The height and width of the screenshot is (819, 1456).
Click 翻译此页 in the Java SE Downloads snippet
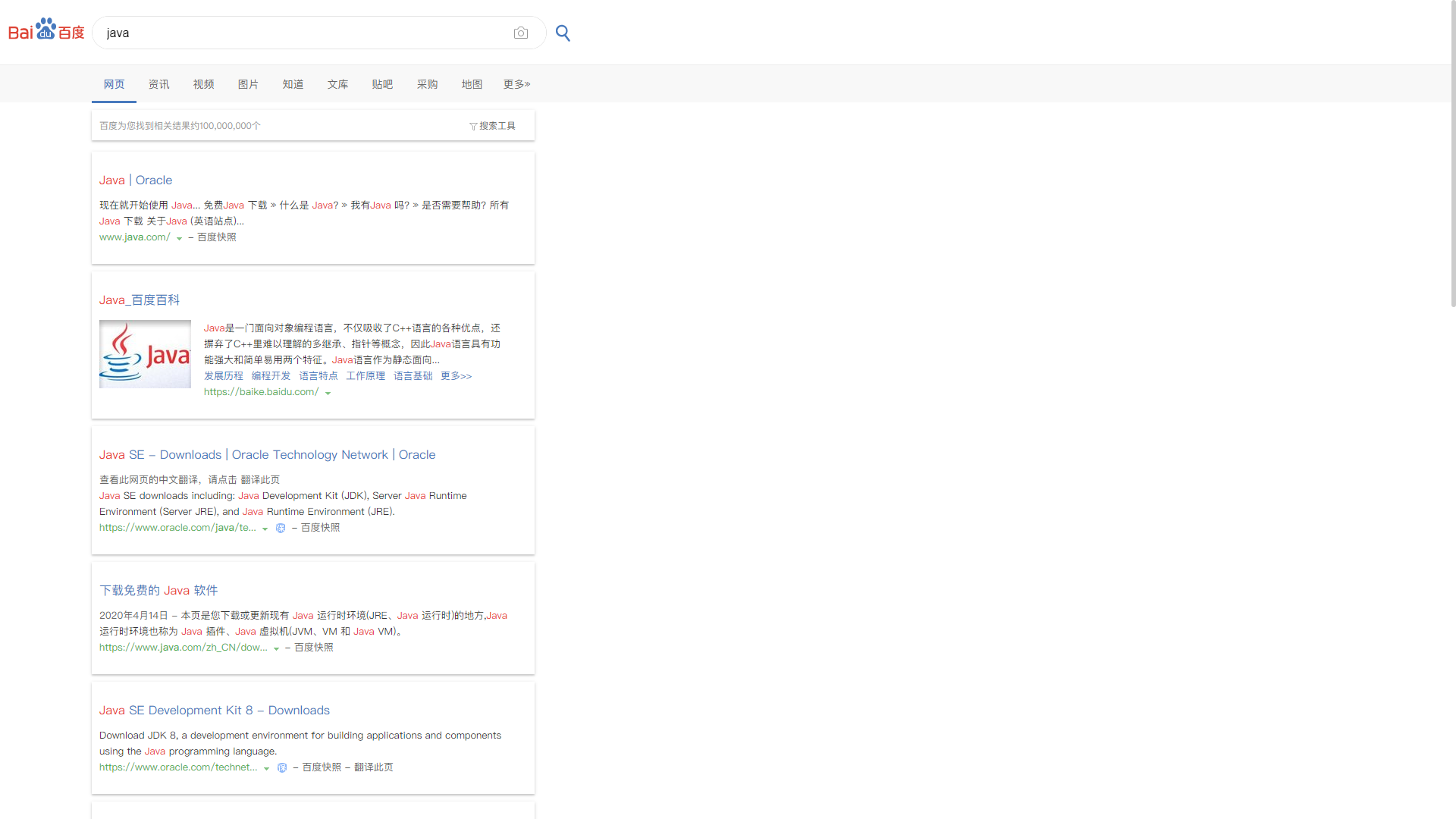[x=260, y=480]
